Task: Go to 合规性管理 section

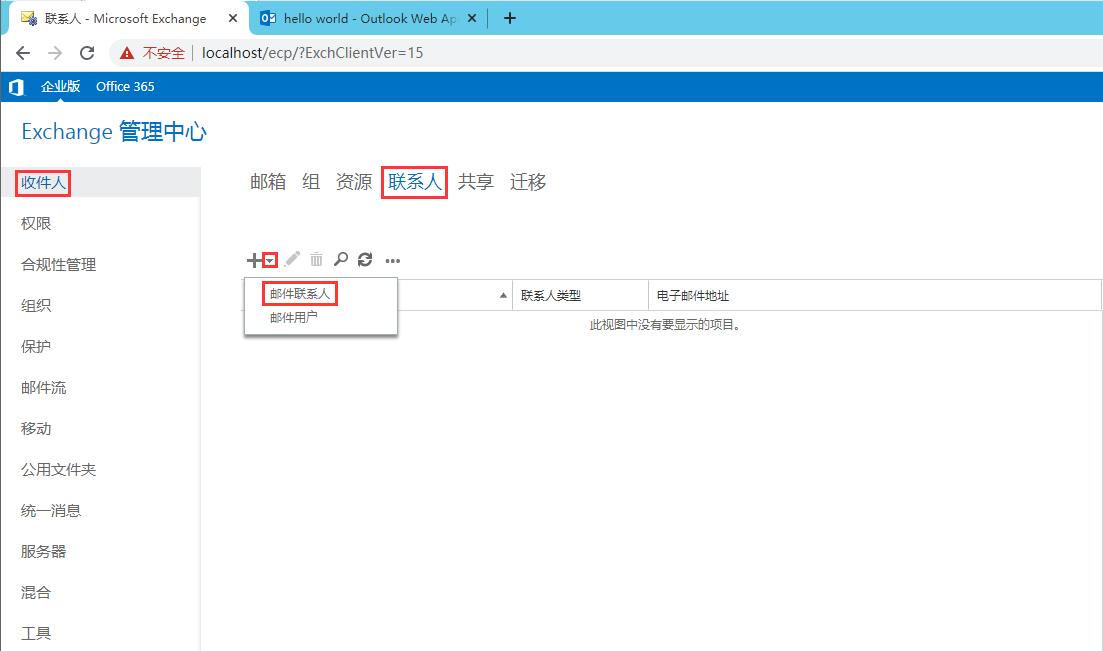Action: [x=58, y=265]
